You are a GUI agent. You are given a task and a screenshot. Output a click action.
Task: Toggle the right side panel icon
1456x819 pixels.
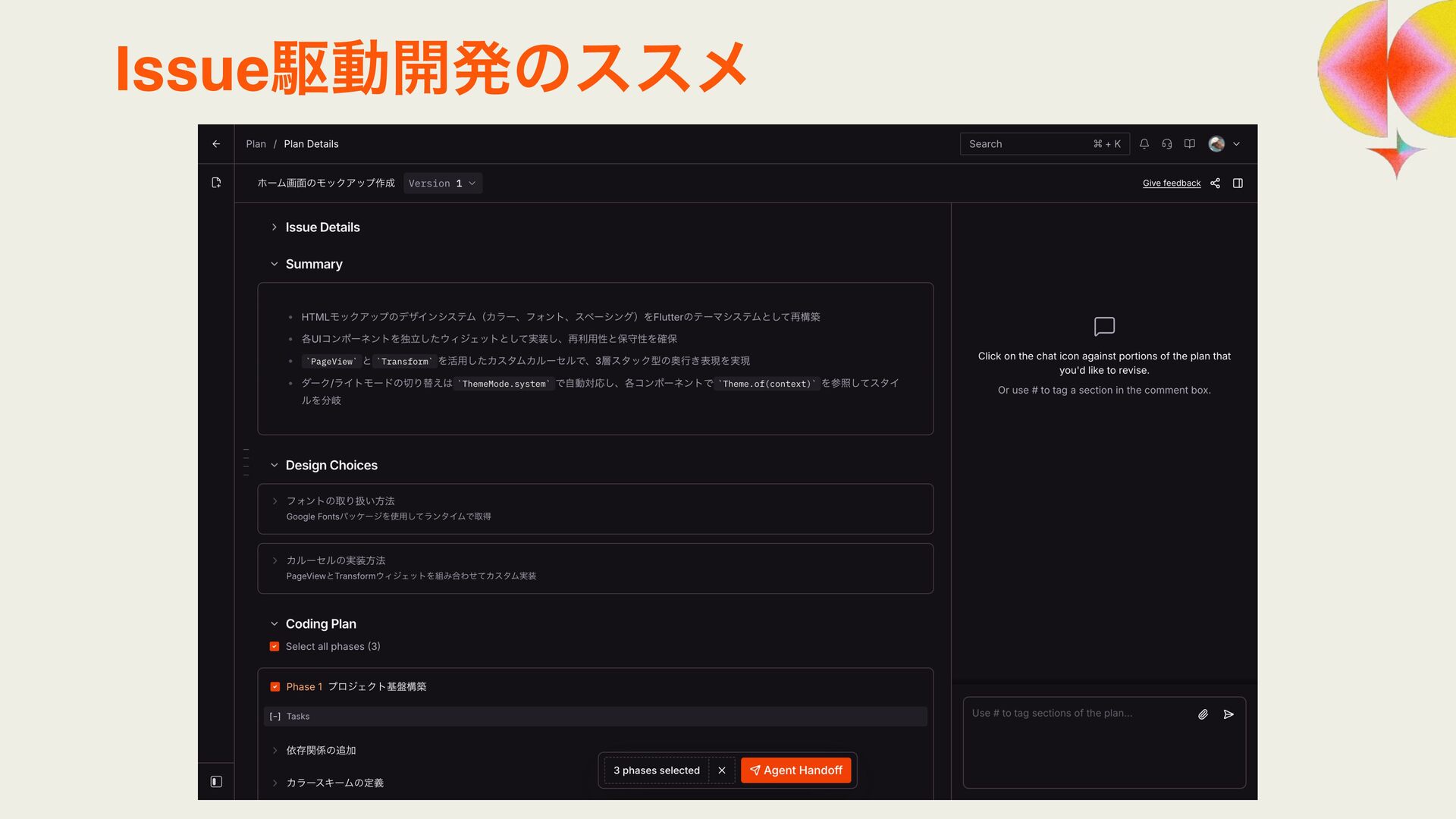pyautogui.click(x=1238, y=184)
